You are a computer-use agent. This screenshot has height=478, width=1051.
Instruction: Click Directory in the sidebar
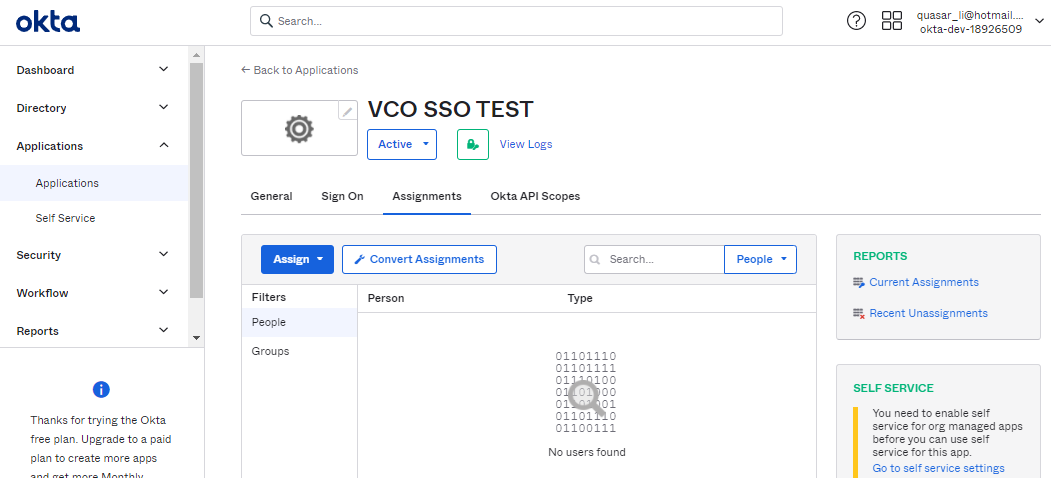(42, 108)
